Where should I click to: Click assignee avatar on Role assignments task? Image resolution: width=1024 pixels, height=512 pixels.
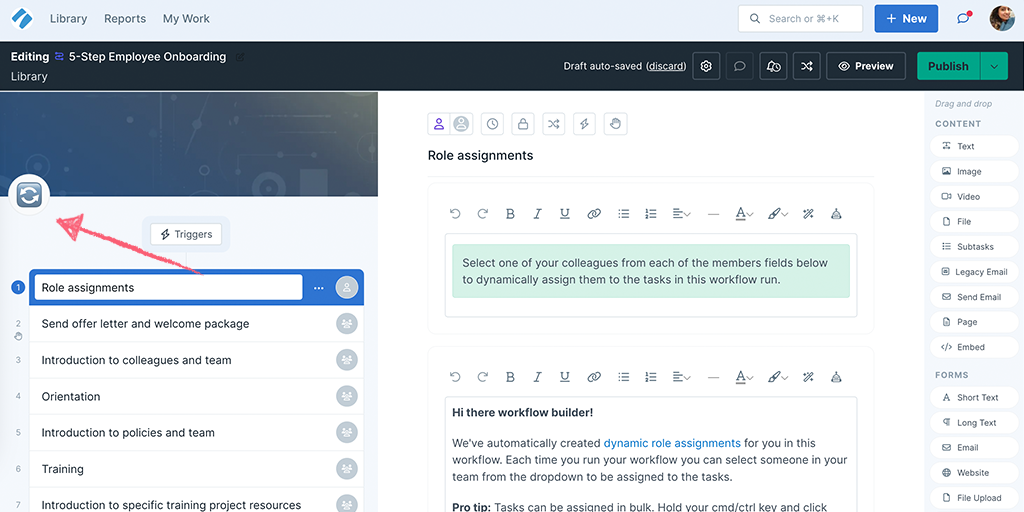[x=347, y=287]
